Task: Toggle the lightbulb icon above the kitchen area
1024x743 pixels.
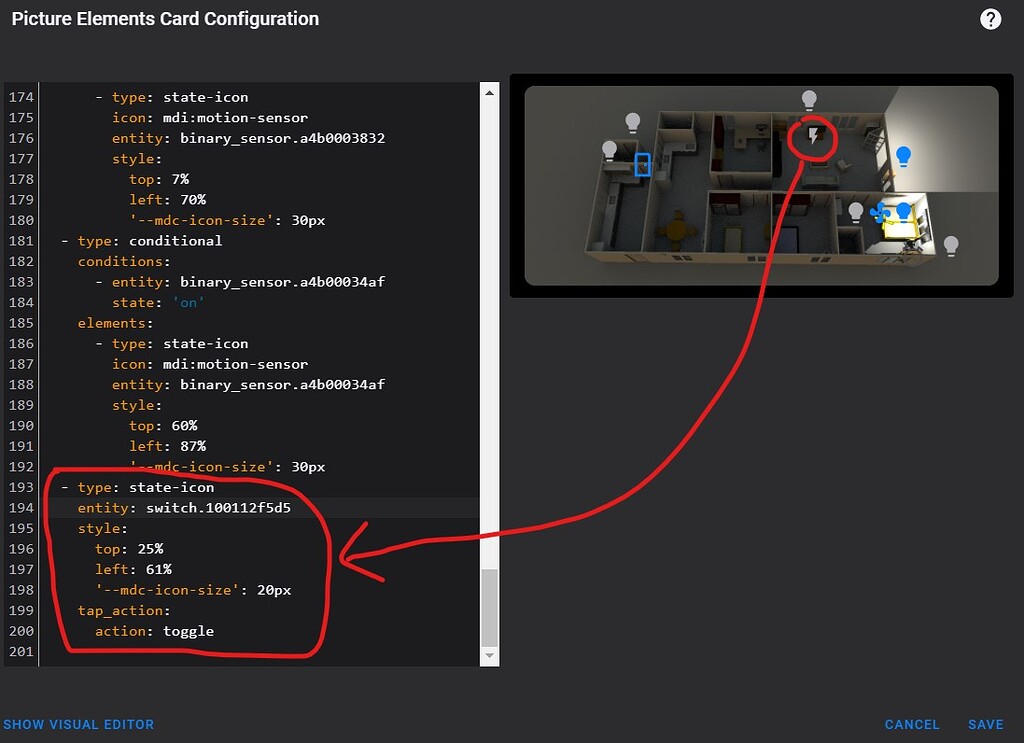Action: pos(631,122)
